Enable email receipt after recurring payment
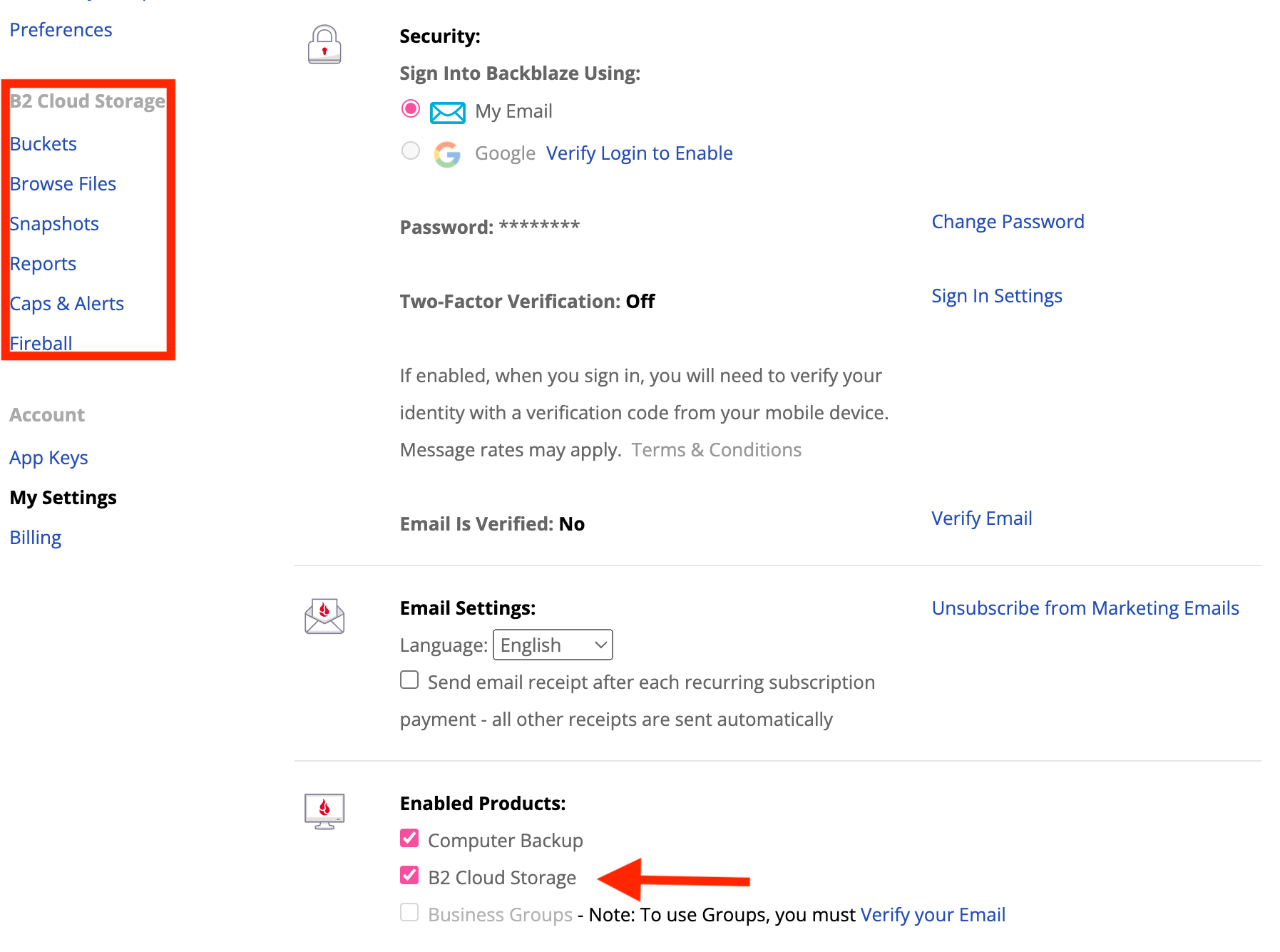Image resolution: width=1280 pixels, height=952 pixels. pyautogui.click(x=409, y=680)
